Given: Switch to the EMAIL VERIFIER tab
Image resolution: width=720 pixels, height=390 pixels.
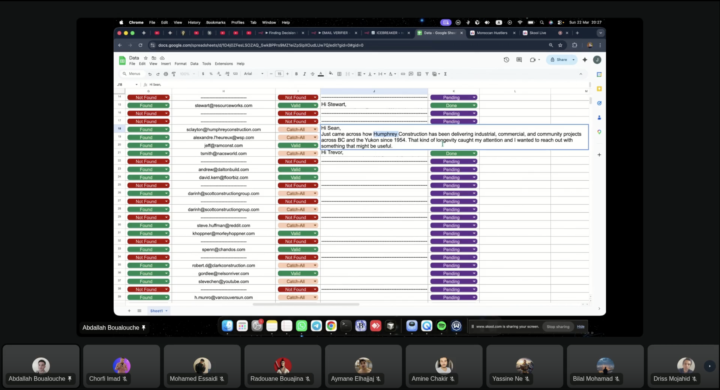Looking at the screenshot, I should click(334, 33).
